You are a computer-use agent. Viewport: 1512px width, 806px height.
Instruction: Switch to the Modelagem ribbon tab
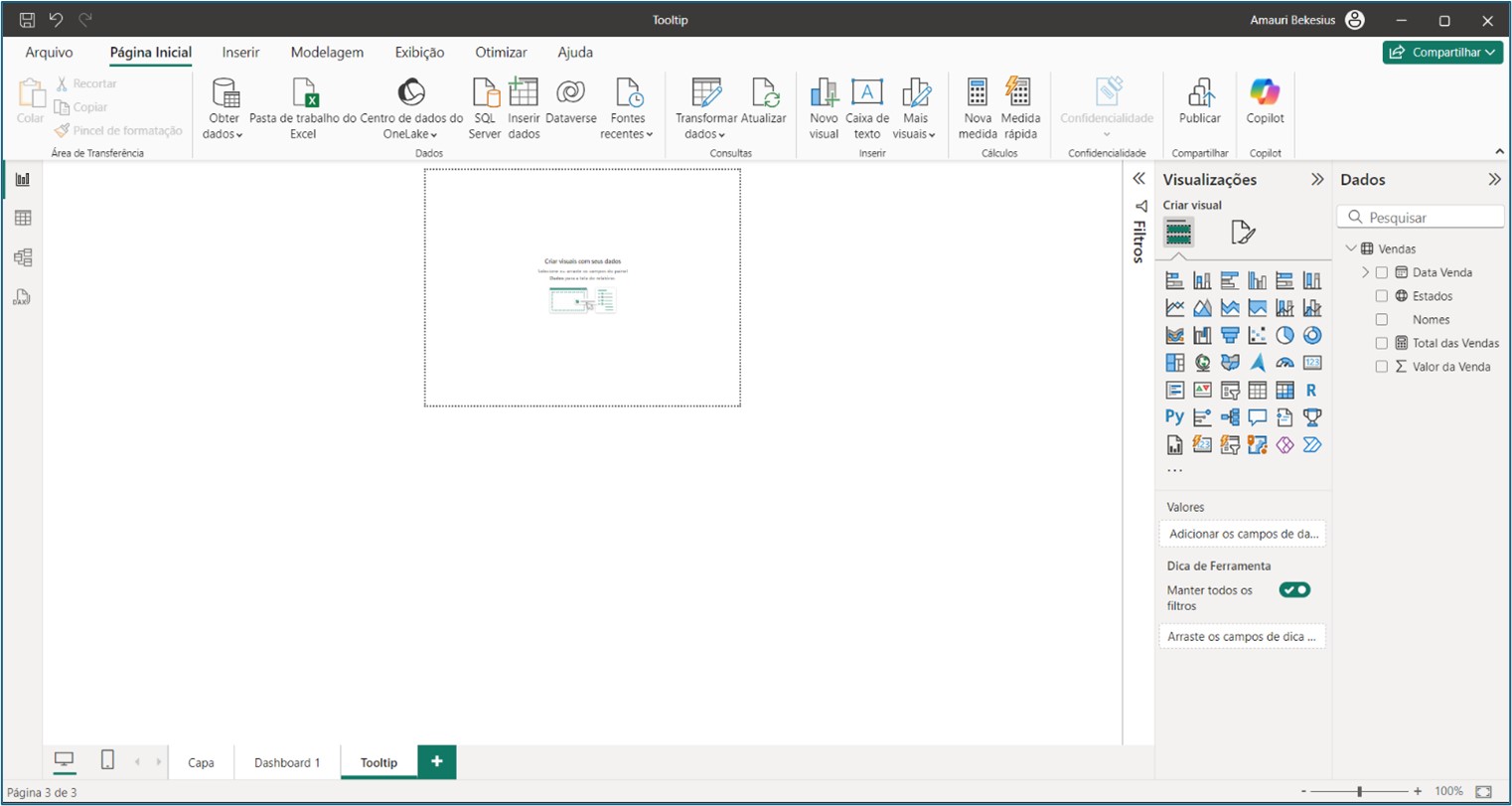click(327, 52)
